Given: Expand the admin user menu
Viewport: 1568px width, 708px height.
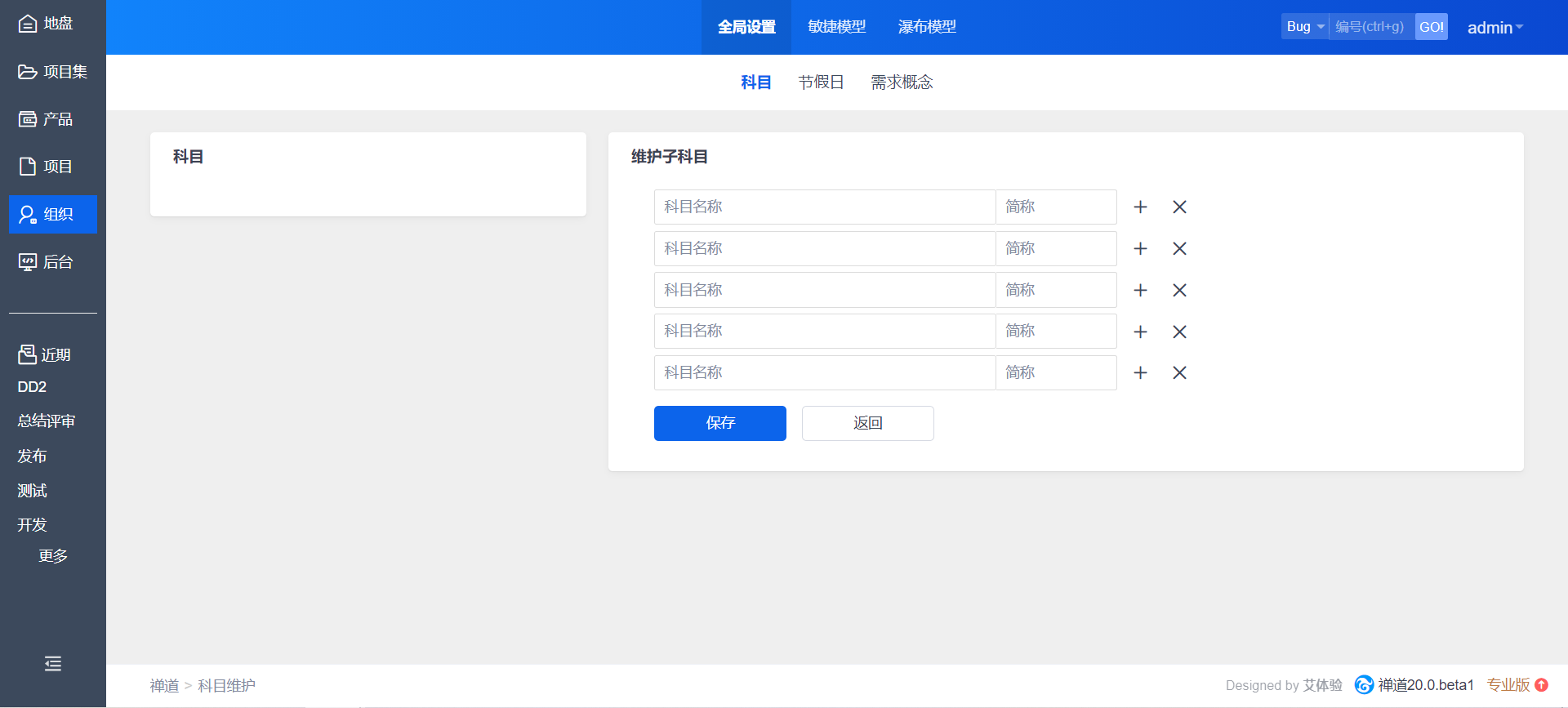Looking at the screenshot, I should [x=1495, y=28].
